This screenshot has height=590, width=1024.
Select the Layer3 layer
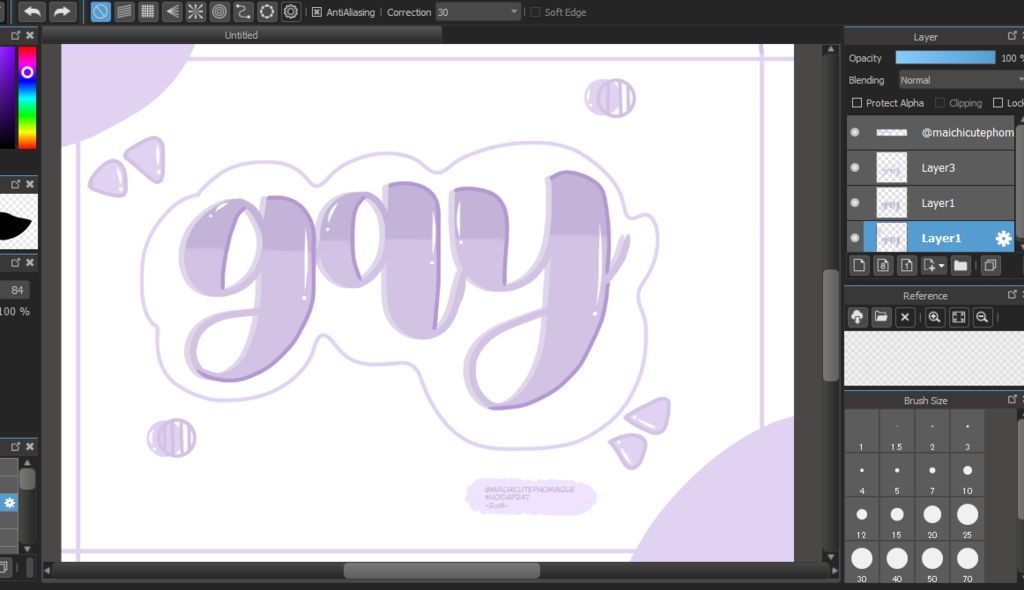931,168
